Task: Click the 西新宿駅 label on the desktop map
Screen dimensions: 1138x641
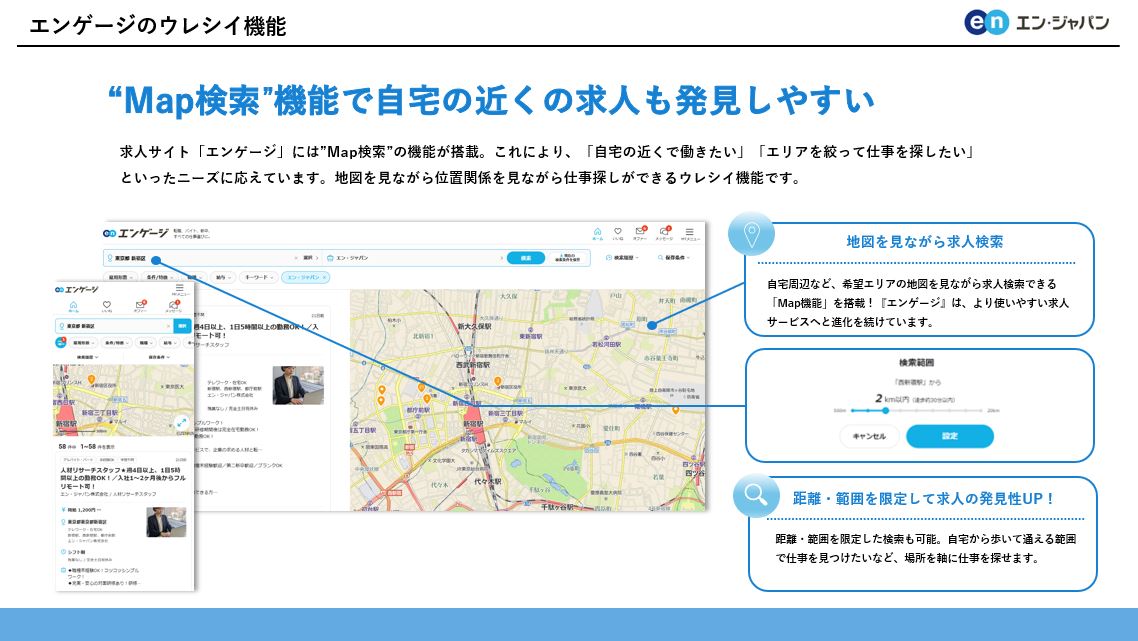Action: click(472, 365)
